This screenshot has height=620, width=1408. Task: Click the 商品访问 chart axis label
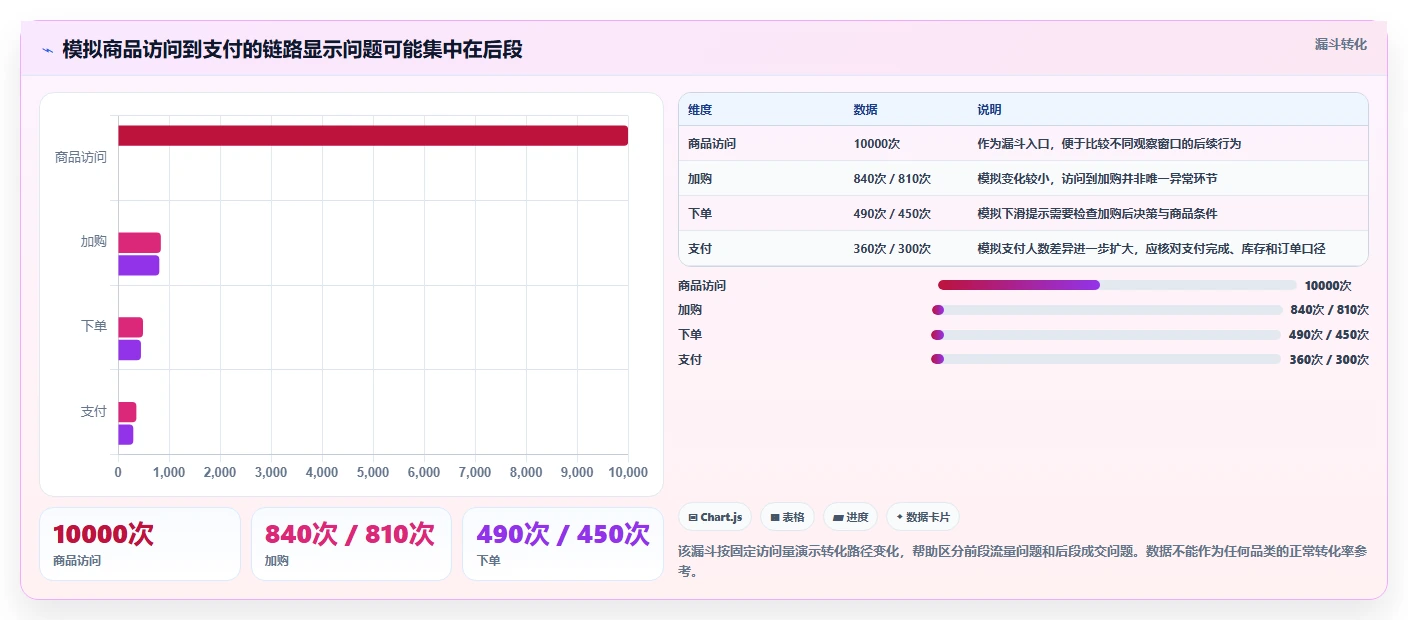pyautogui.click(x=81, y=157)
